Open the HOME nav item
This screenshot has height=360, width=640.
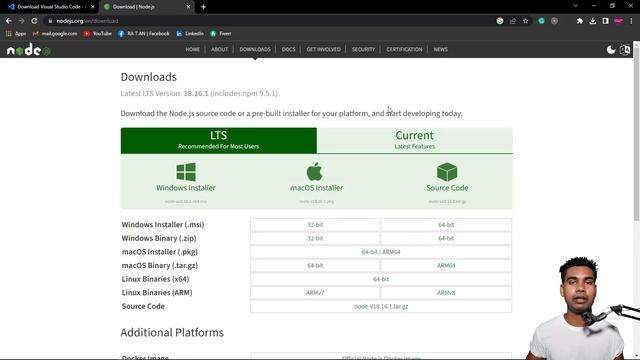pyautogui.click(x=193, y=49)
